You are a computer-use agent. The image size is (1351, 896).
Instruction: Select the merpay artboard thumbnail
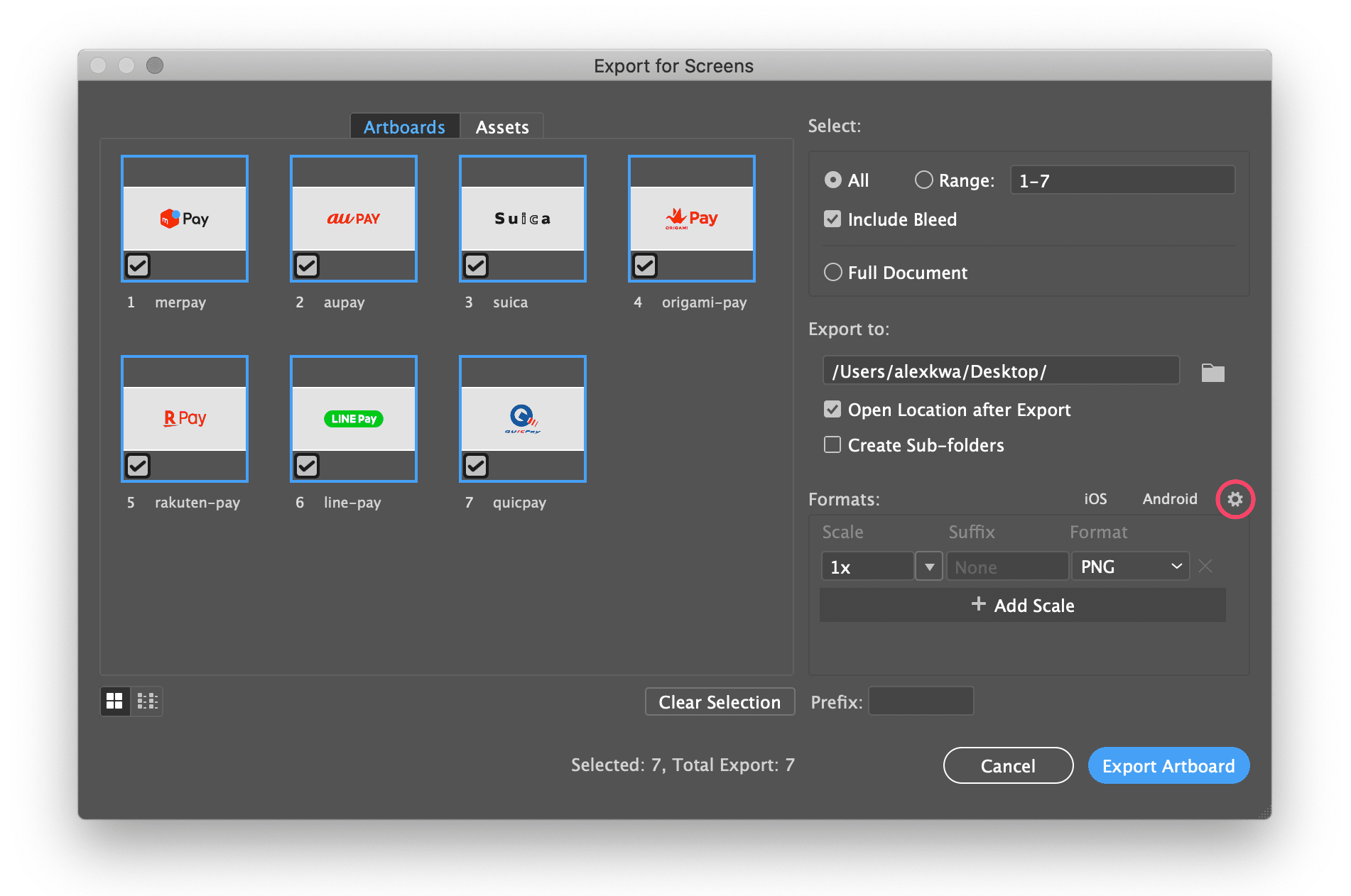coord(185,219)
